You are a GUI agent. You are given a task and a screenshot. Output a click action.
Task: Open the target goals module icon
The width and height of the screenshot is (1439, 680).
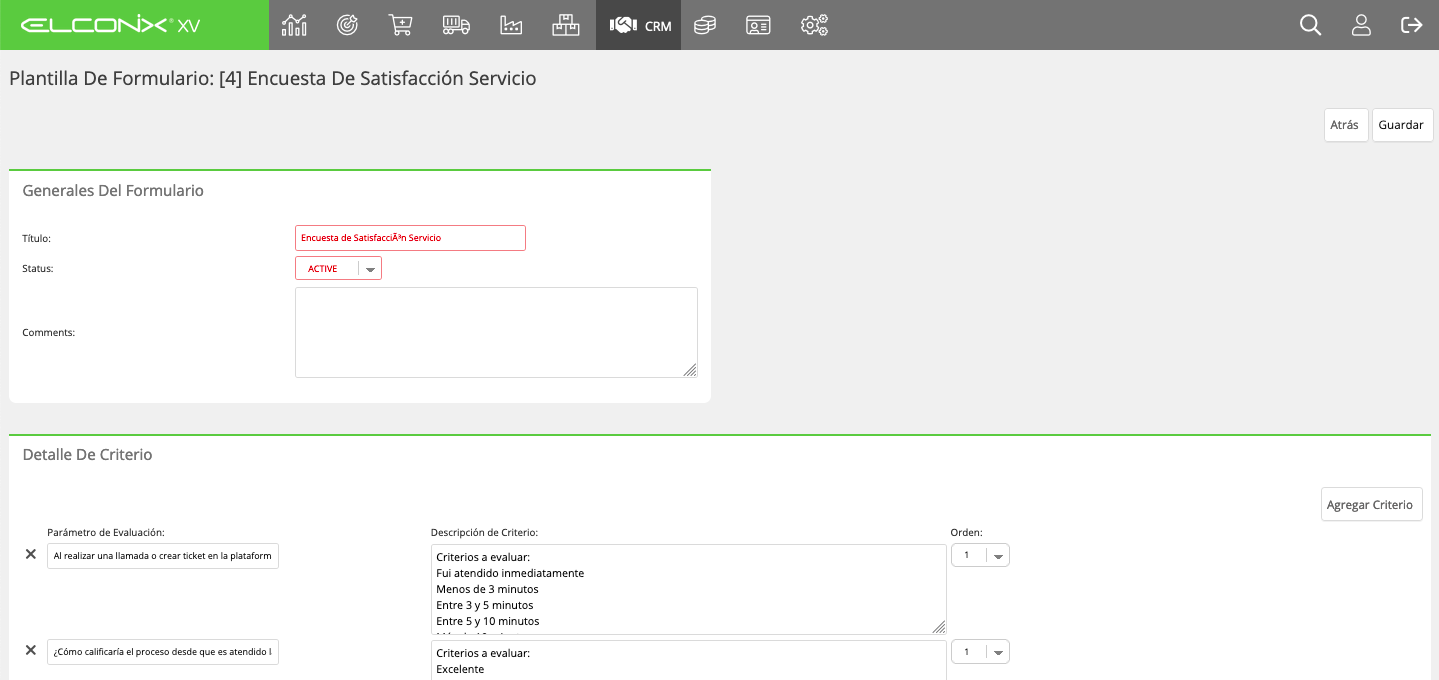(347, 25)
